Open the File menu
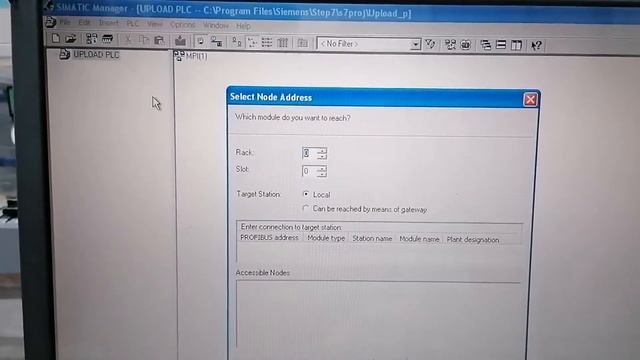The width and height of the screenshot is (640, 360). pos(65,22)
